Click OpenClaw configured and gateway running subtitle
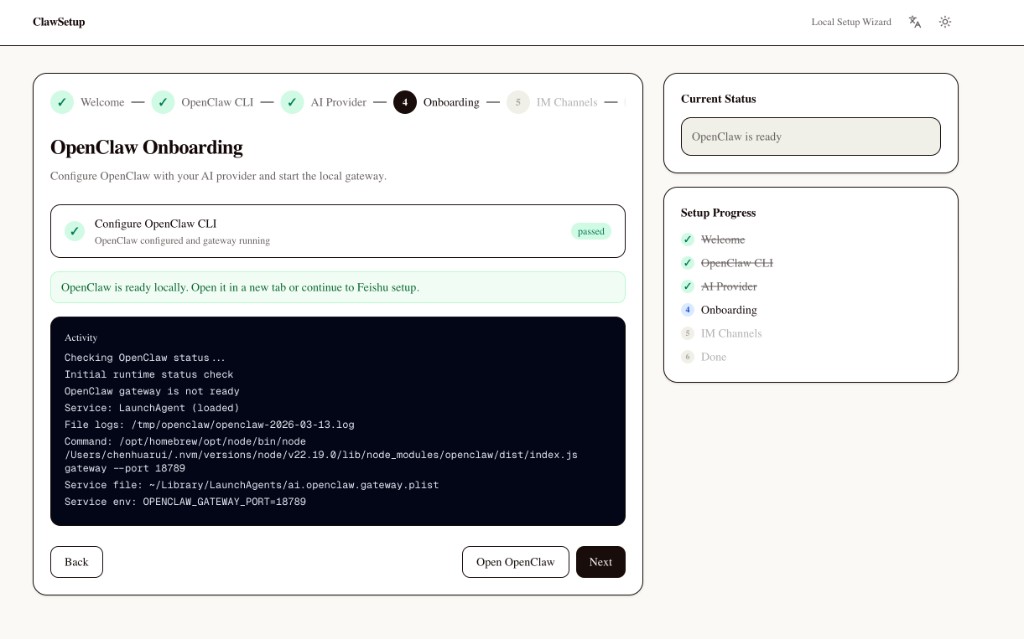The width and height of the screenshot is (1024, 639). click(x=182, y=240)
